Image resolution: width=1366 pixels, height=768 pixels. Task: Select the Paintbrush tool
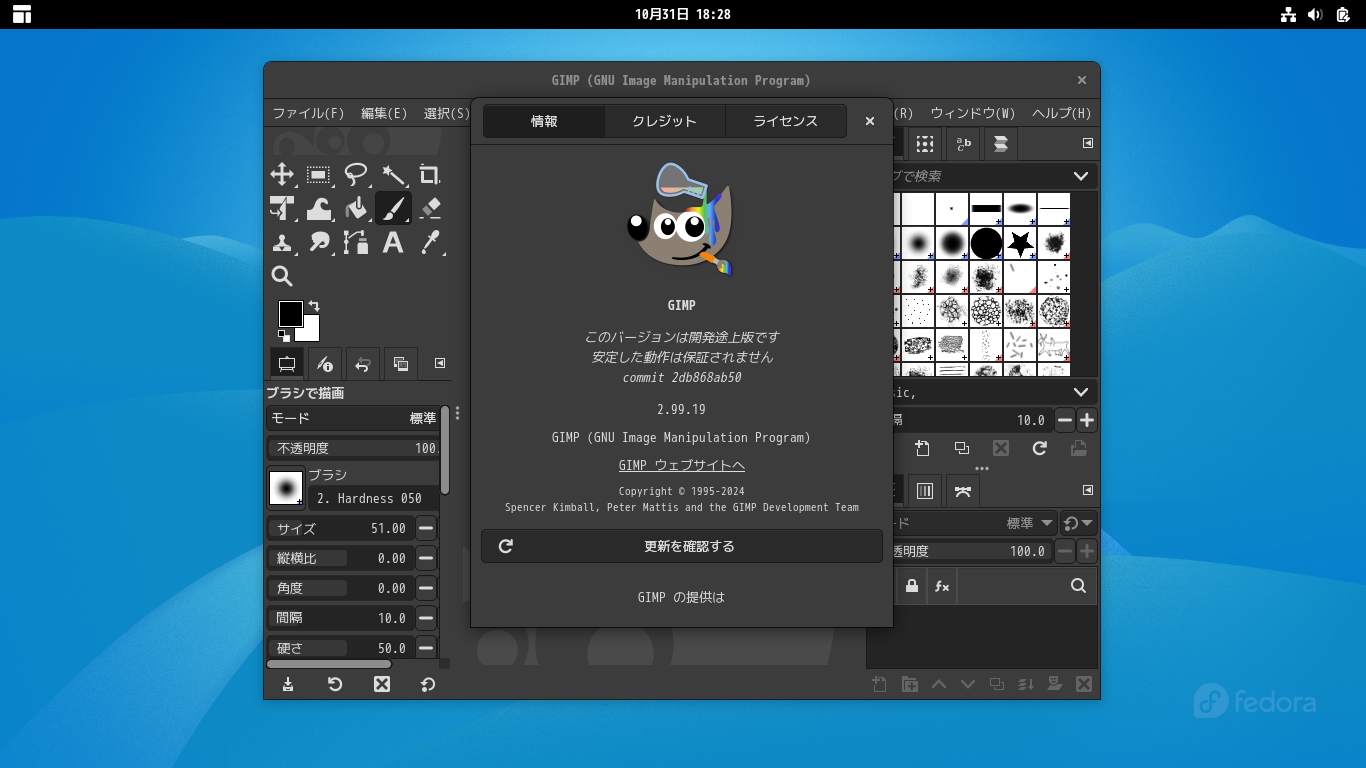point(393,208)
